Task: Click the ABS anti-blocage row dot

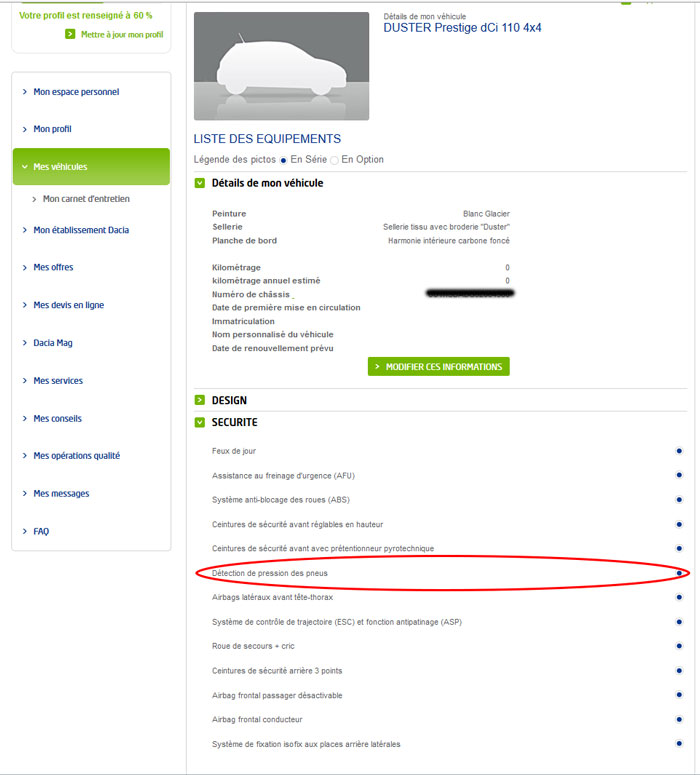Action: tap(679, 500)
